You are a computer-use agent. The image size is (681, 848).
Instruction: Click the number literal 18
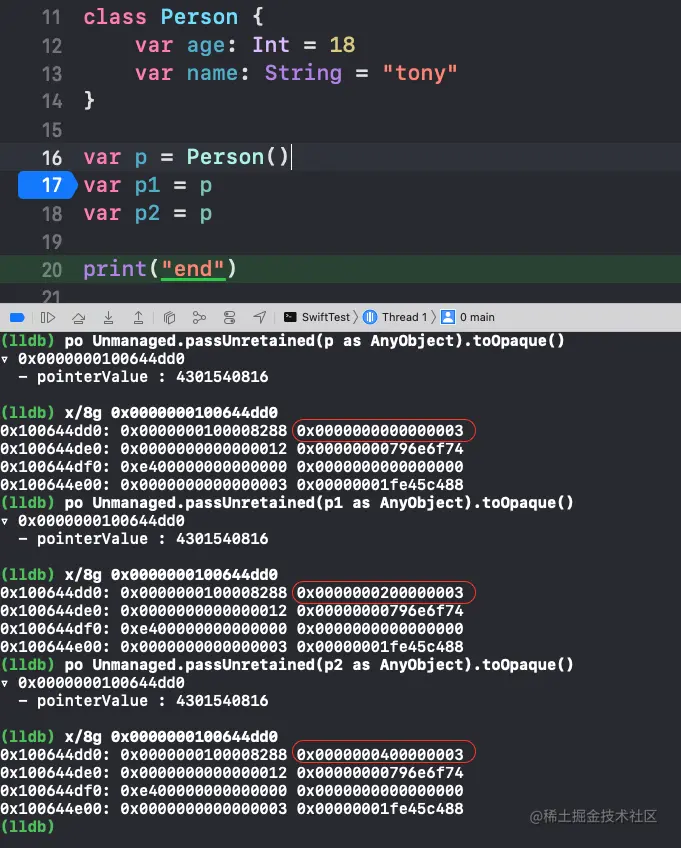[342, 45]
